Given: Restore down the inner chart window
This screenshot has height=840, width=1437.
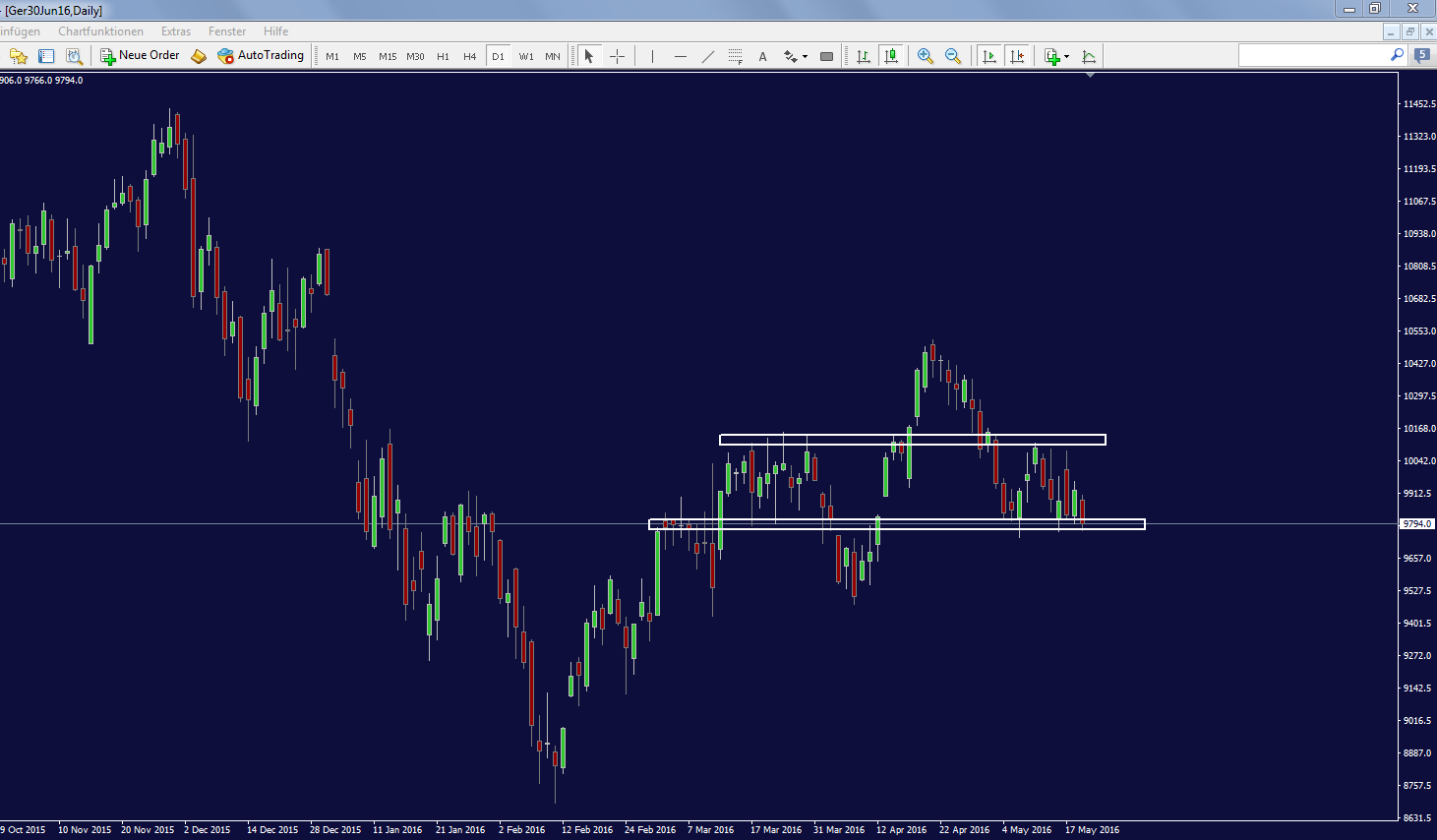Looking at the screenshot, I should coord(1409,31).
